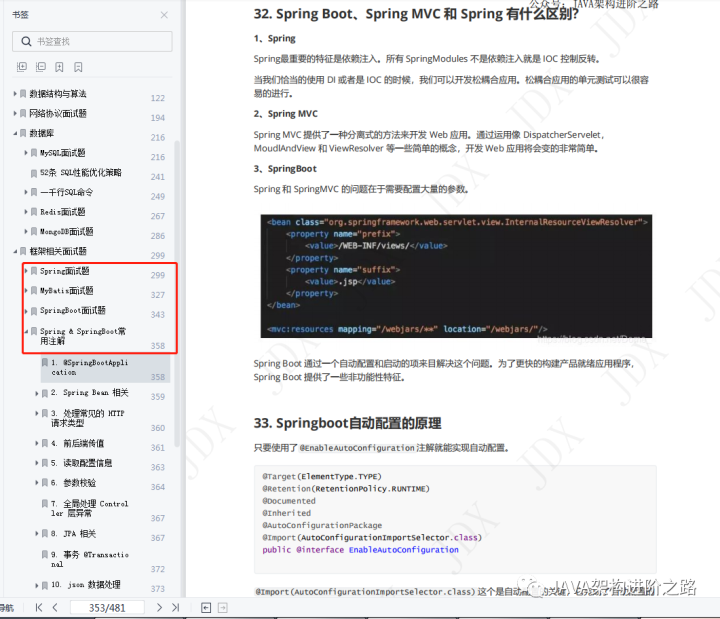
Task: Go to the first page
Action: (39, 608)
